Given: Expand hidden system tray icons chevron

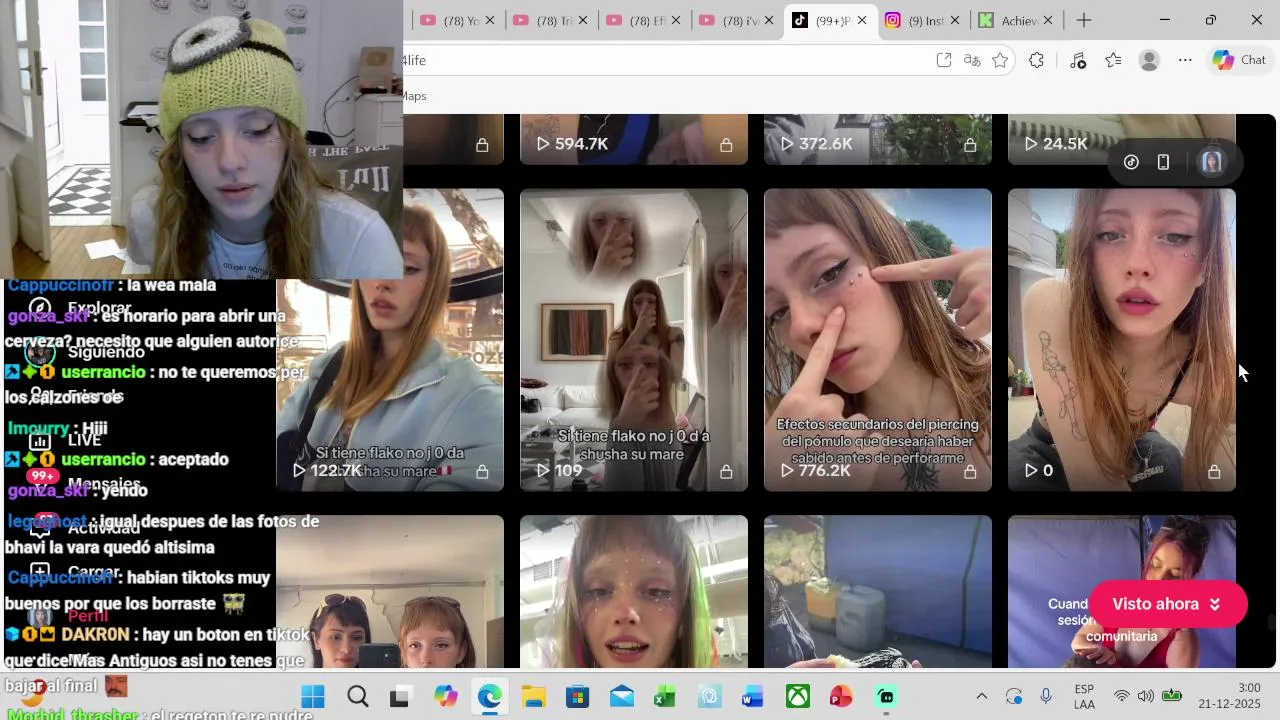Looking at the screenshot, I should (x=981, y=696).
